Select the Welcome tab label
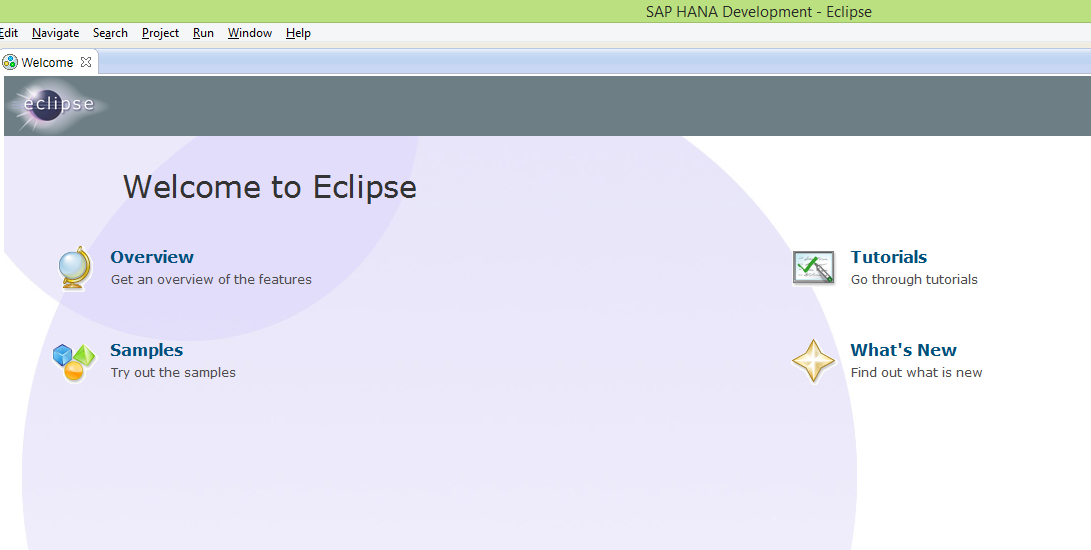The width and height of the screenshot is (1091, 550). [x=47, y=62]
